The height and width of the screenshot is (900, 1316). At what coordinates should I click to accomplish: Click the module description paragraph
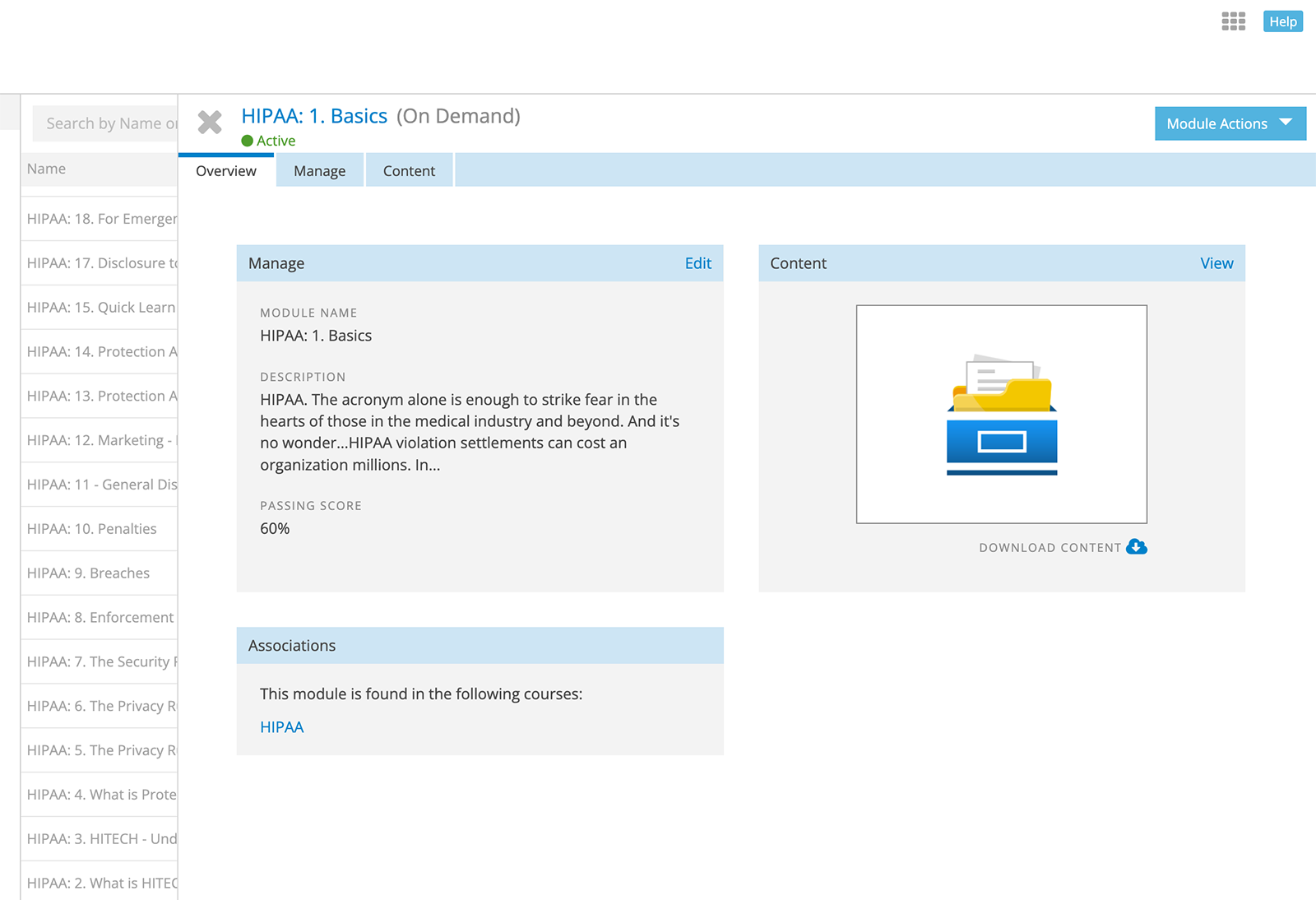click(470, 432)
